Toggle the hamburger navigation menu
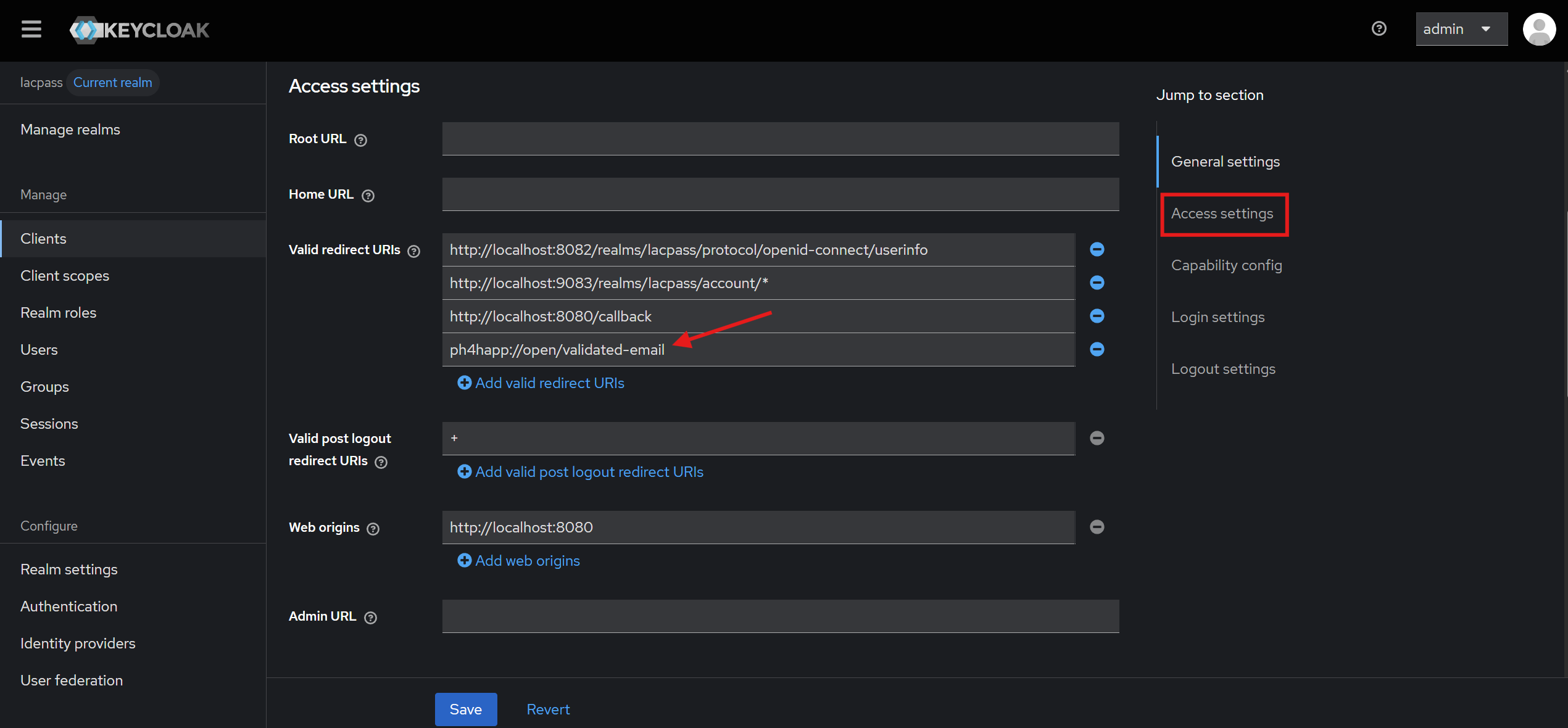Image resolution: width=1568 pixels, height=728 pixels. coord(31,29)
